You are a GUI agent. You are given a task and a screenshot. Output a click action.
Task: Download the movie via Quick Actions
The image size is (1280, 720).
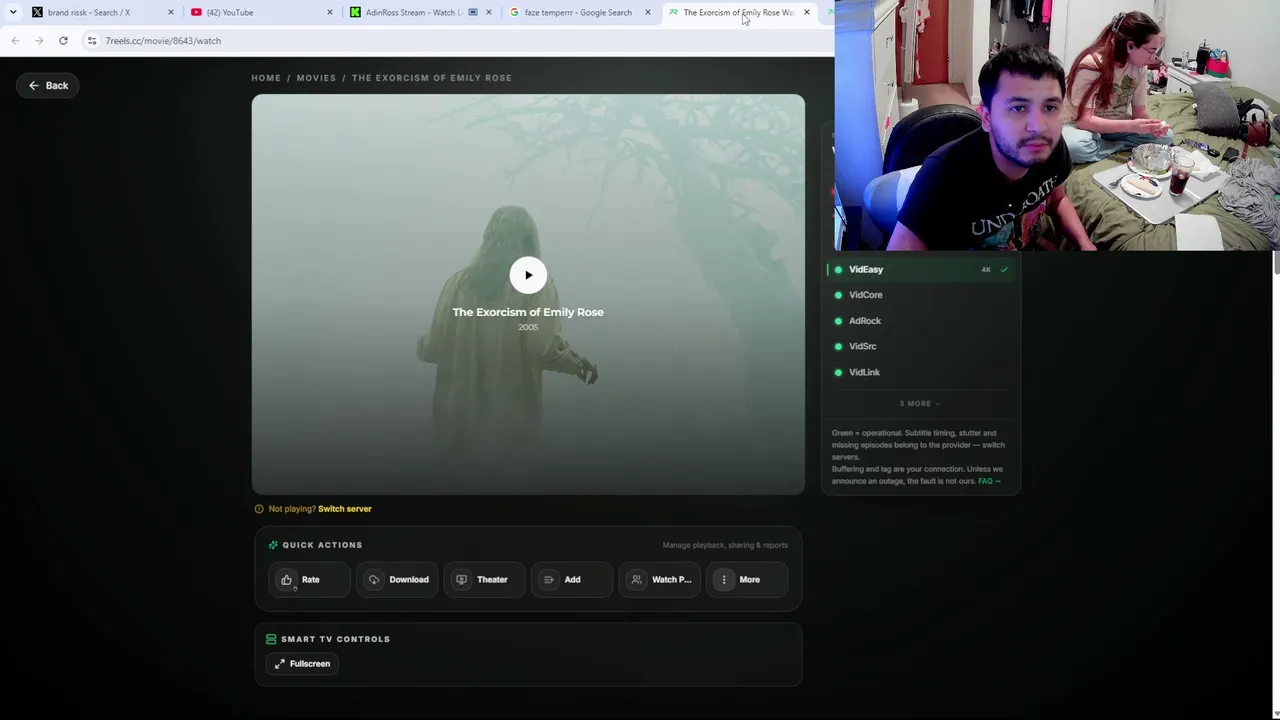pyautogui.click(x=397, y=579)
